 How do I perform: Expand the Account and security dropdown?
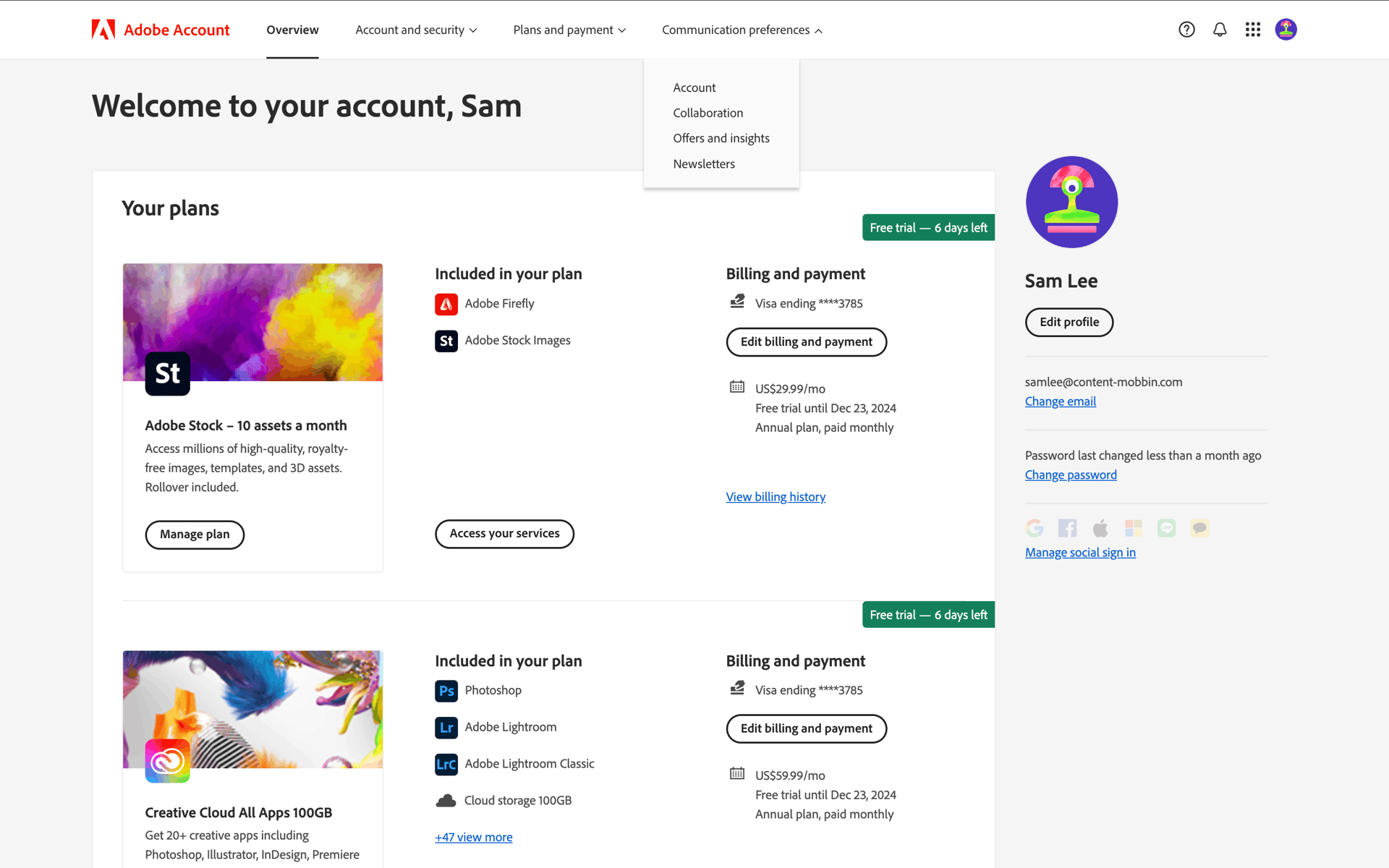point(416,30)
